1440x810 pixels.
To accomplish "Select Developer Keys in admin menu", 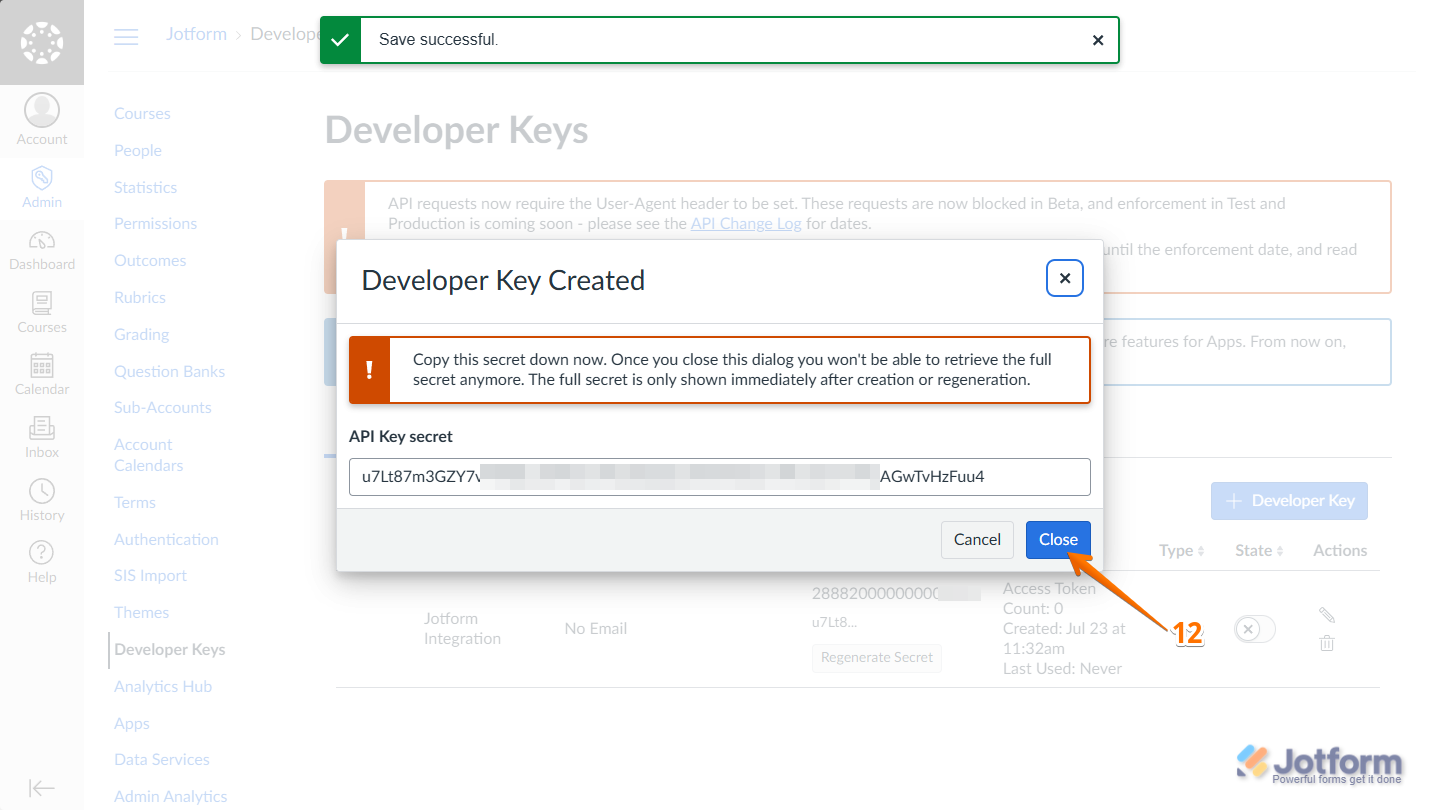I will click(170, 650).
